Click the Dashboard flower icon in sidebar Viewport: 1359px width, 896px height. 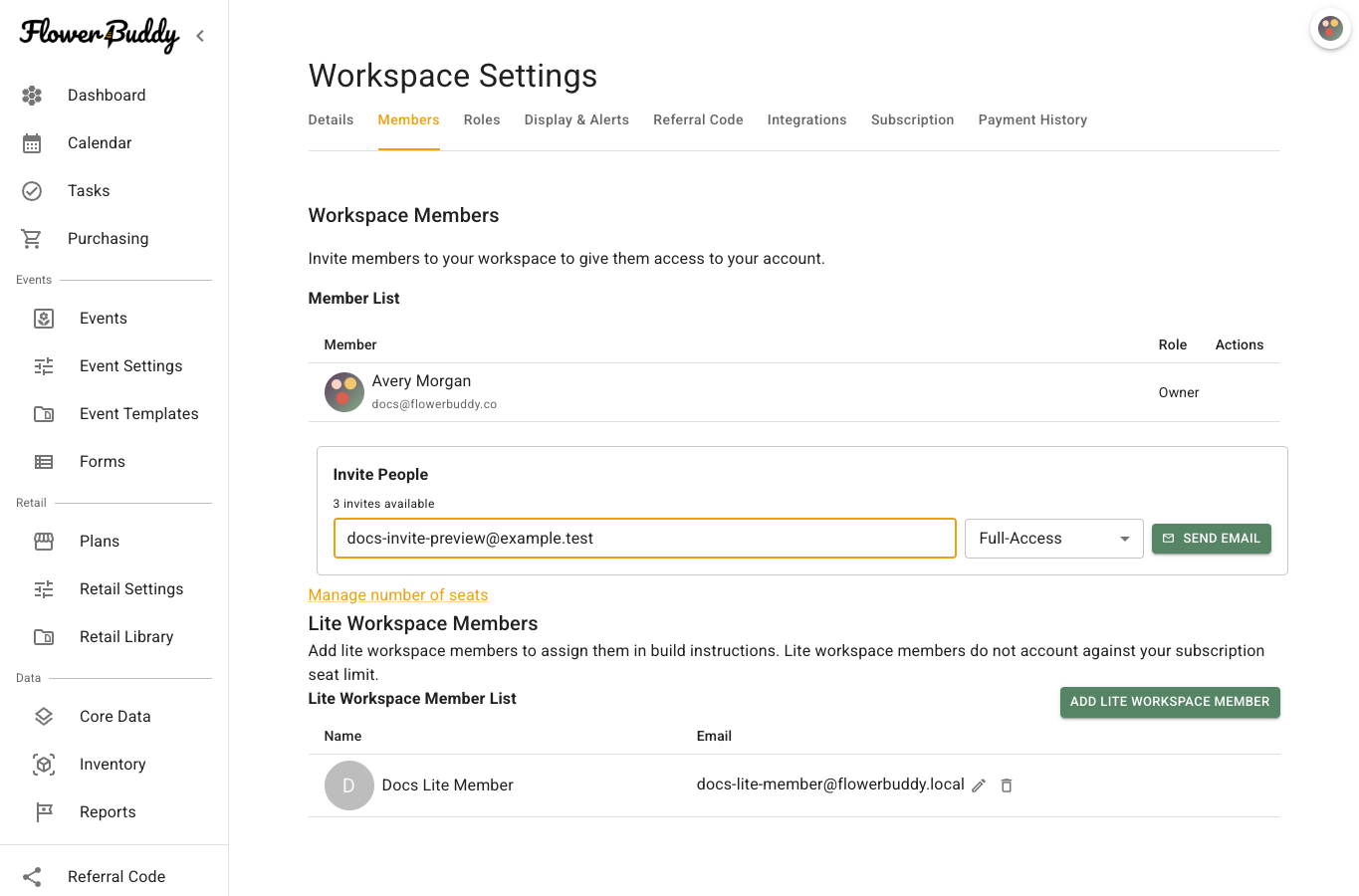pyautogui.click(x=32, y=96)
